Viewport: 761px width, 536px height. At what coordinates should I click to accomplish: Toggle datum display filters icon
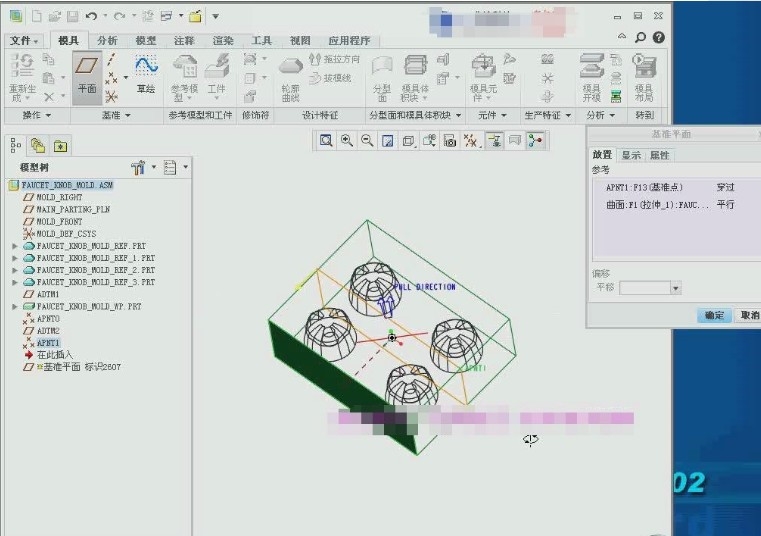[470, 141]
